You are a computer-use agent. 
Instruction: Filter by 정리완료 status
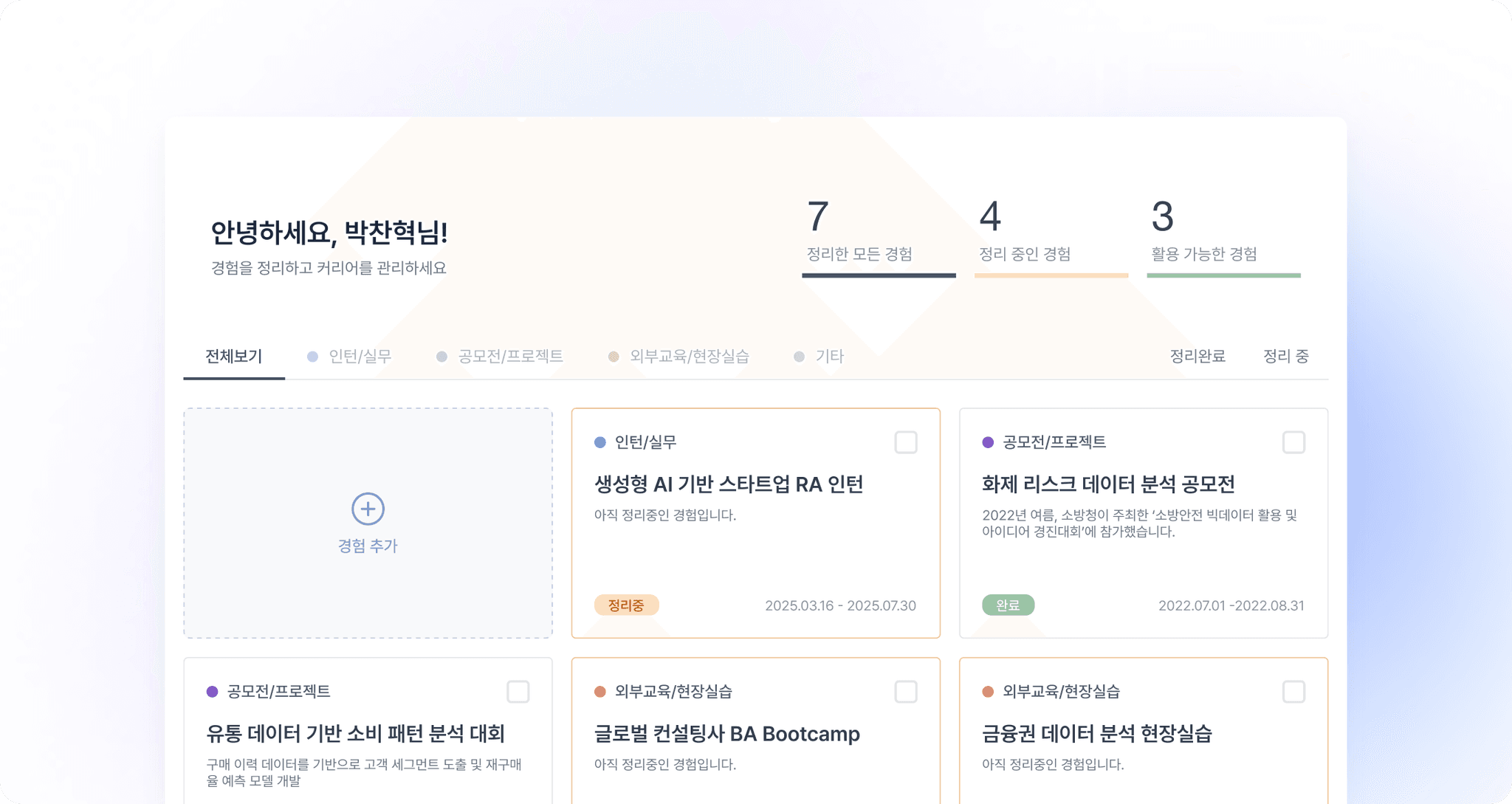pyautogui.click(x=1197, y=357)
